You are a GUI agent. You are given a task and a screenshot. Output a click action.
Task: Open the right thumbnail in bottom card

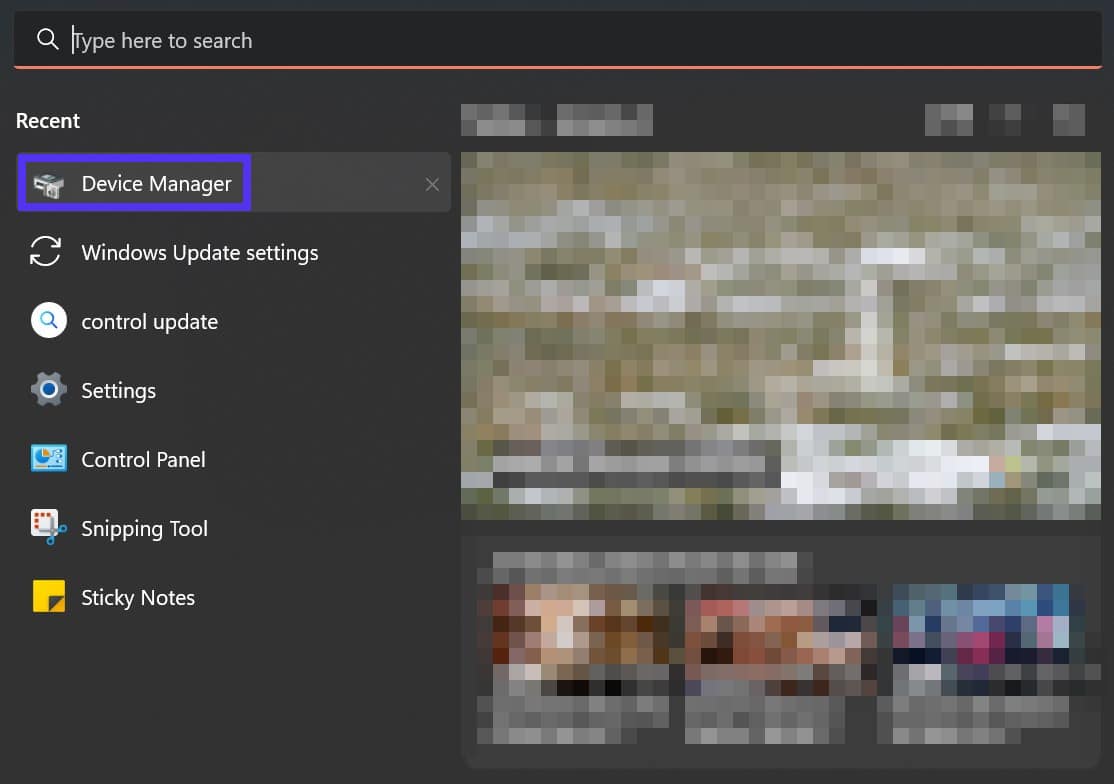[980, 640]
